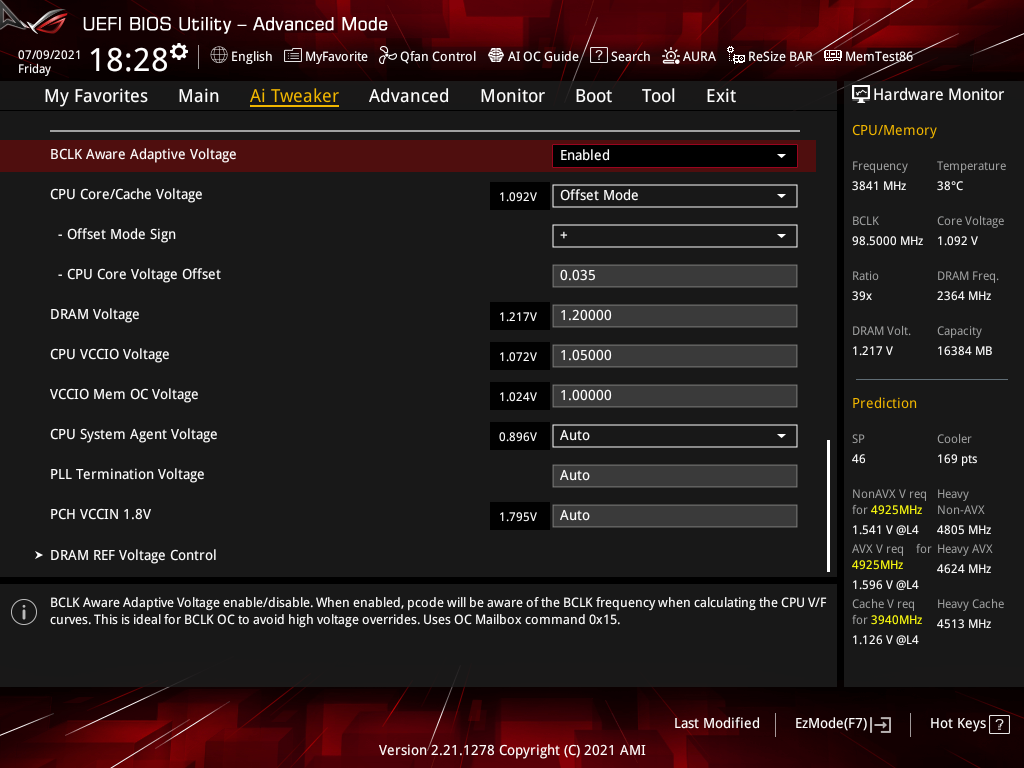The image size is (1024, 768).
Task: Open Qfan Control fan icon
Action: tap(388, 56)
